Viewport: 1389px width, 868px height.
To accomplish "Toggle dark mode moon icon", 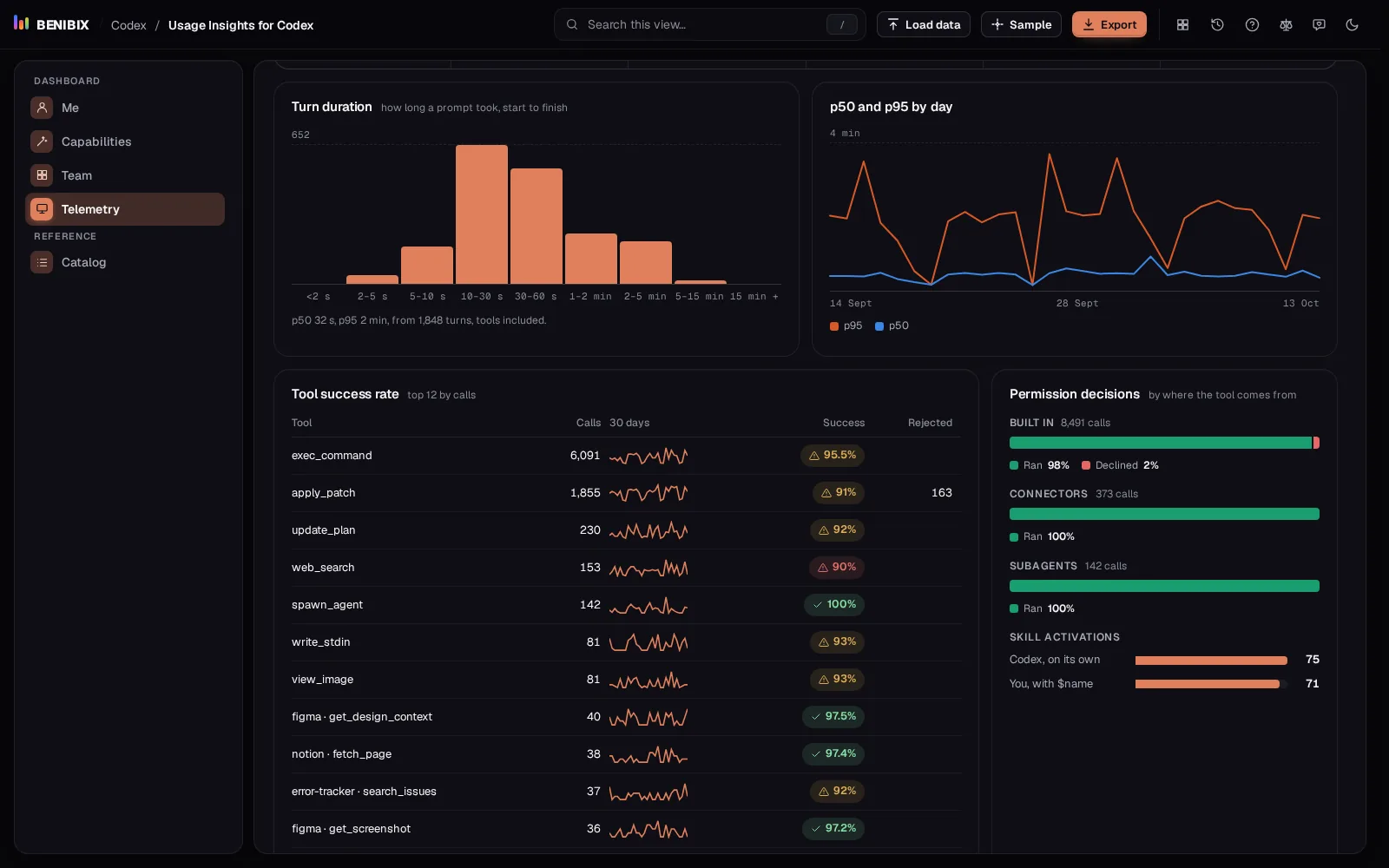I will (x=1352, y=25).
